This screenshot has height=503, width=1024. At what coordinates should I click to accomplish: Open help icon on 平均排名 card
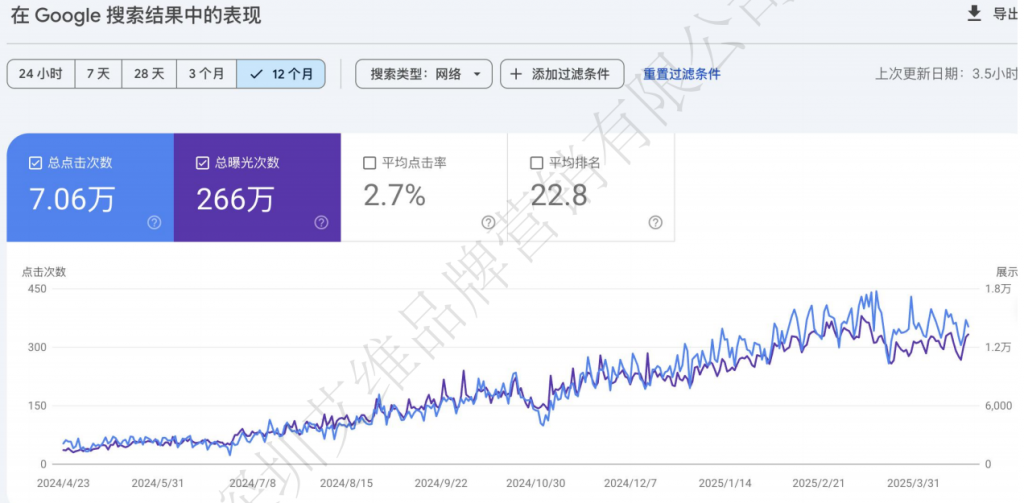655,222
